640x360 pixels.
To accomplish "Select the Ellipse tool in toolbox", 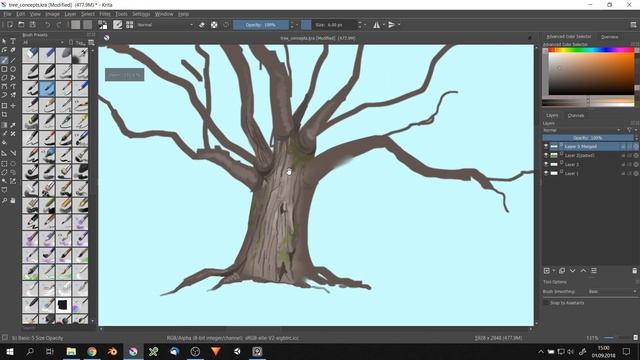I will coord(13,69).
